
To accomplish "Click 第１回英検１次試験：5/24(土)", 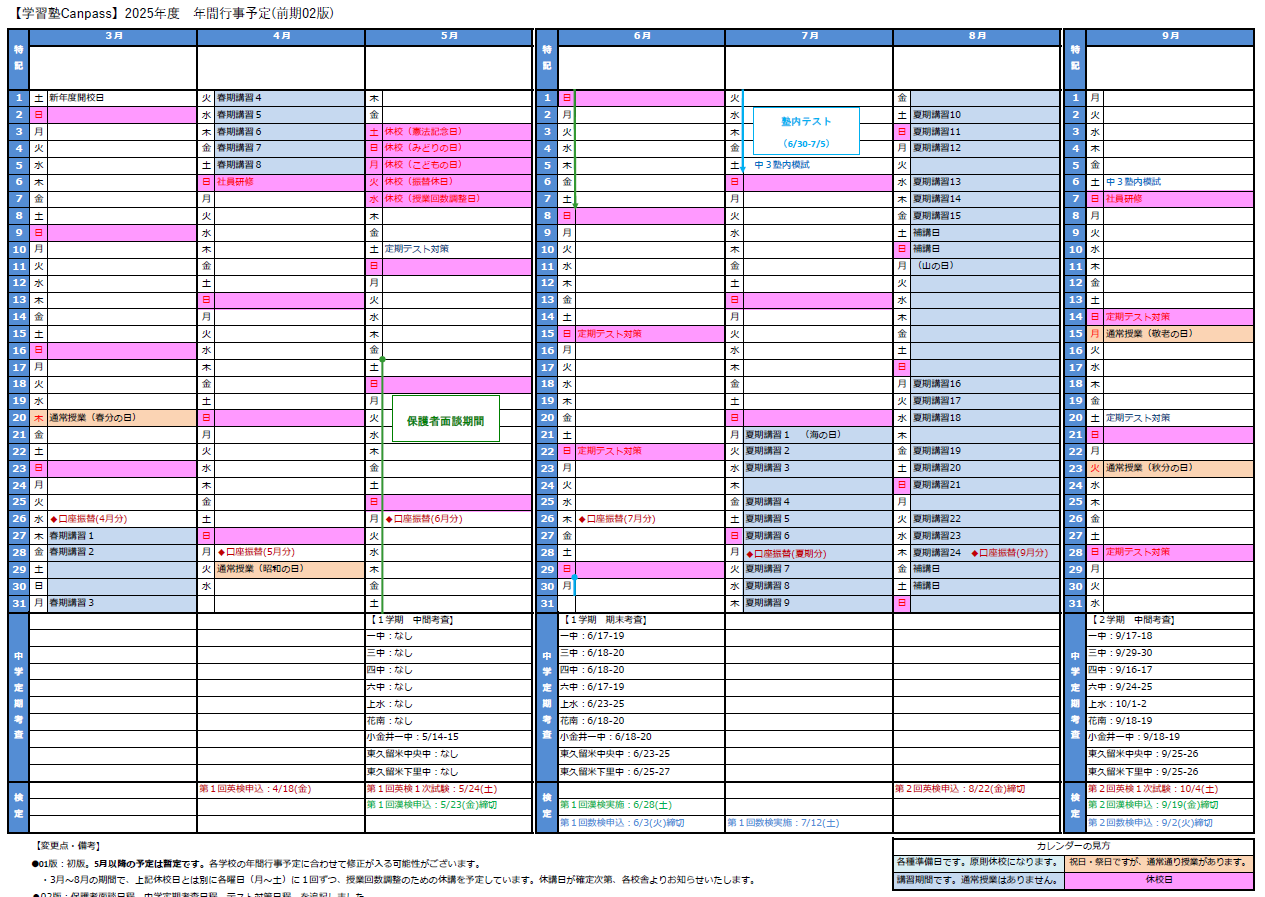I will [432, 788].
